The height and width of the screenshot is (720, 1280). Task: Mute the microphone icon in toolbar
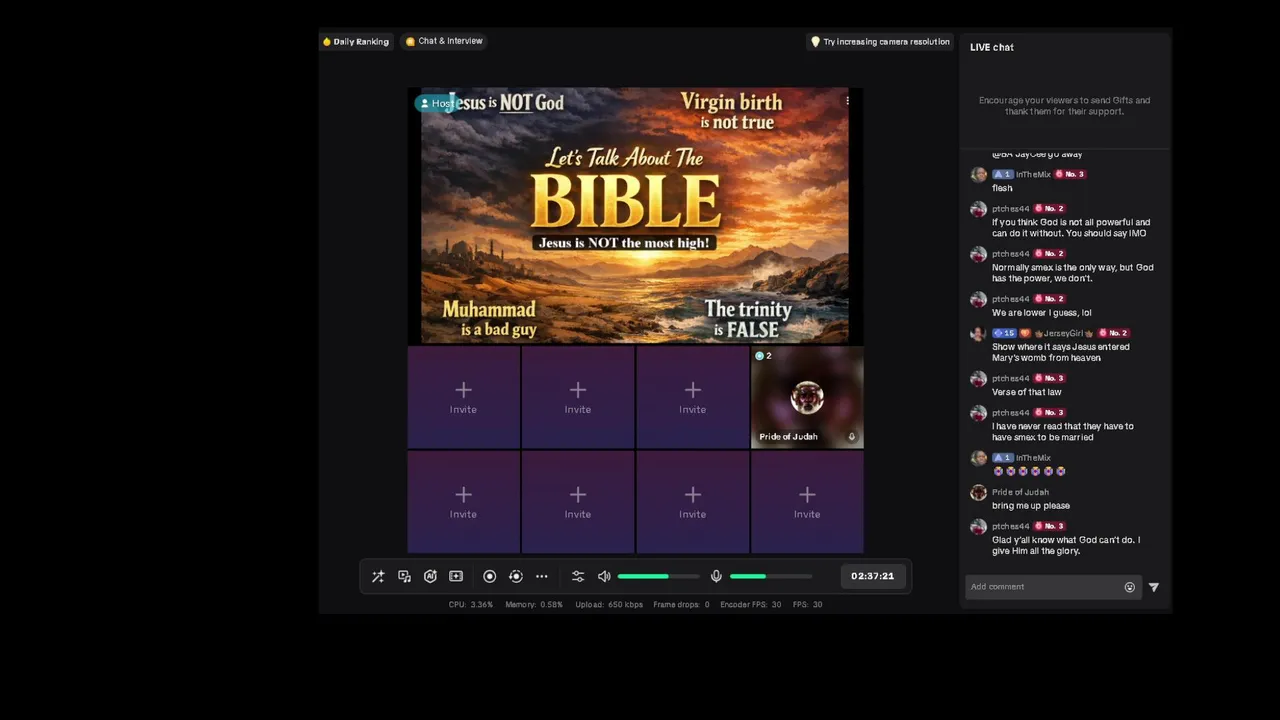[x=716, y=576]
